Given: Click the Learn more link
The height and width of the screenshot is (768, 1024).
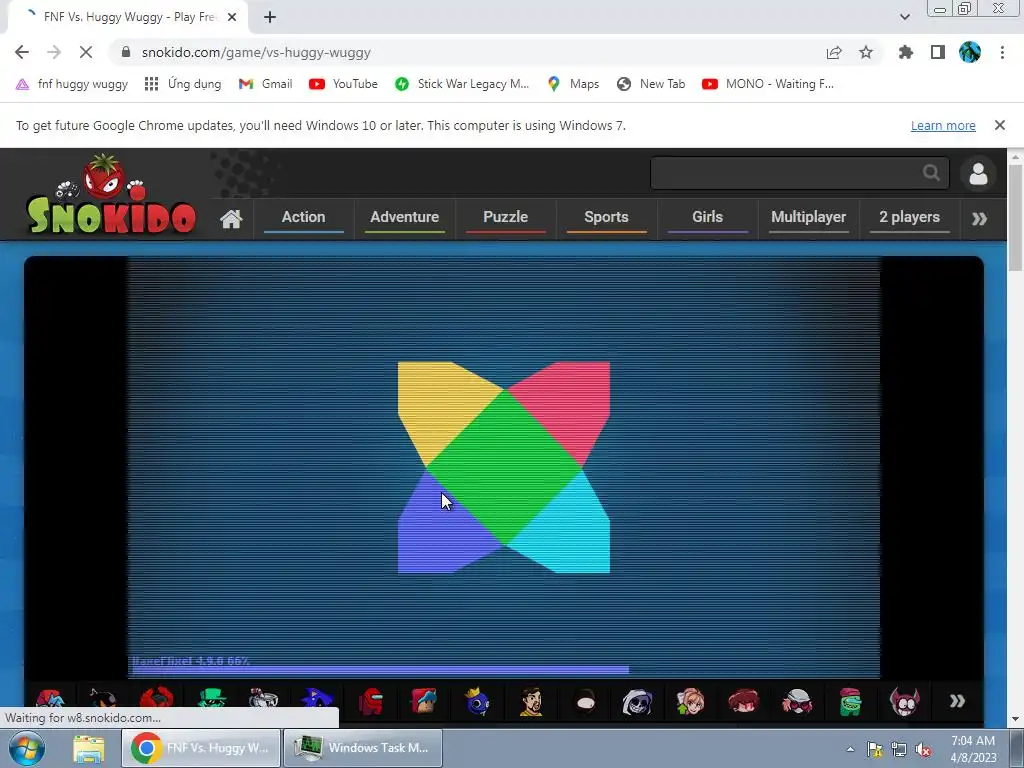Looking at the screenshot, I should coord(943,125).
